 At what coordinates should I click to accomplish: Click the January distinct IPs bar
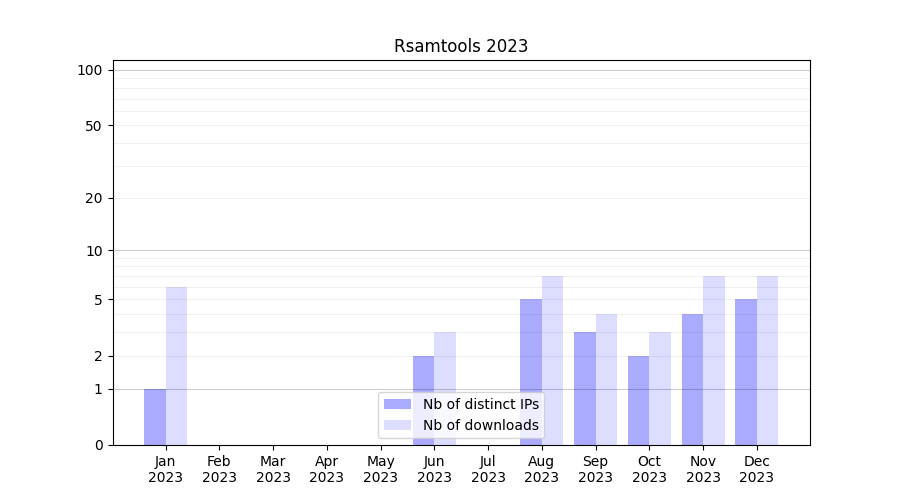pyautogui.click(x=155, y=417)
